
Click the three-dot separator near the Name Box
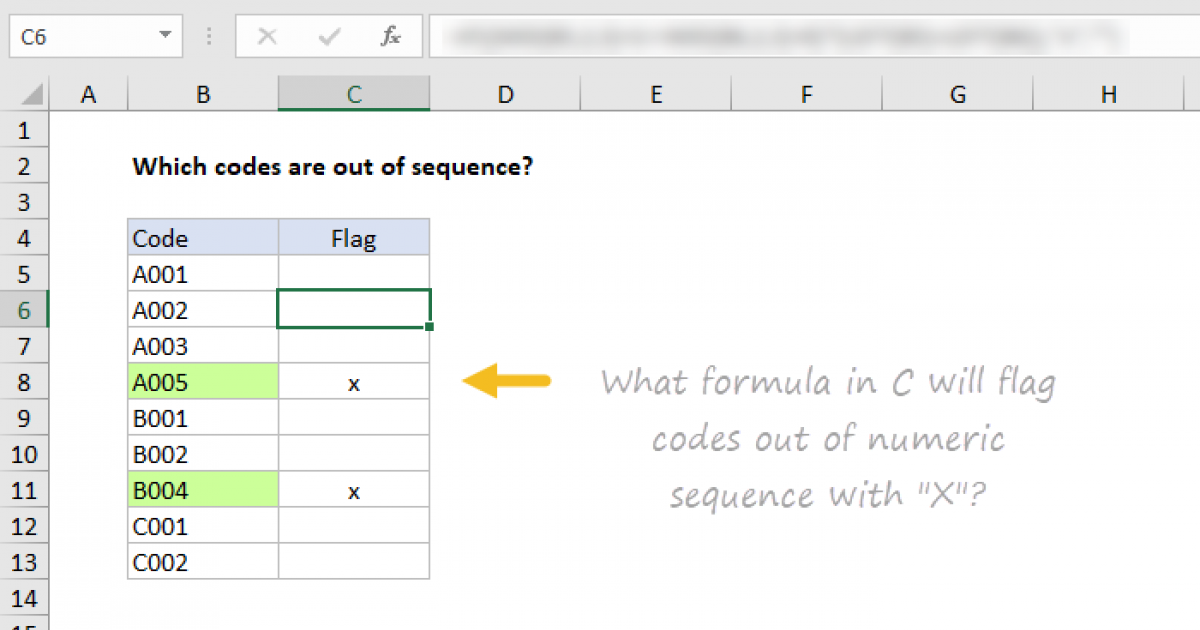[208, 36]
